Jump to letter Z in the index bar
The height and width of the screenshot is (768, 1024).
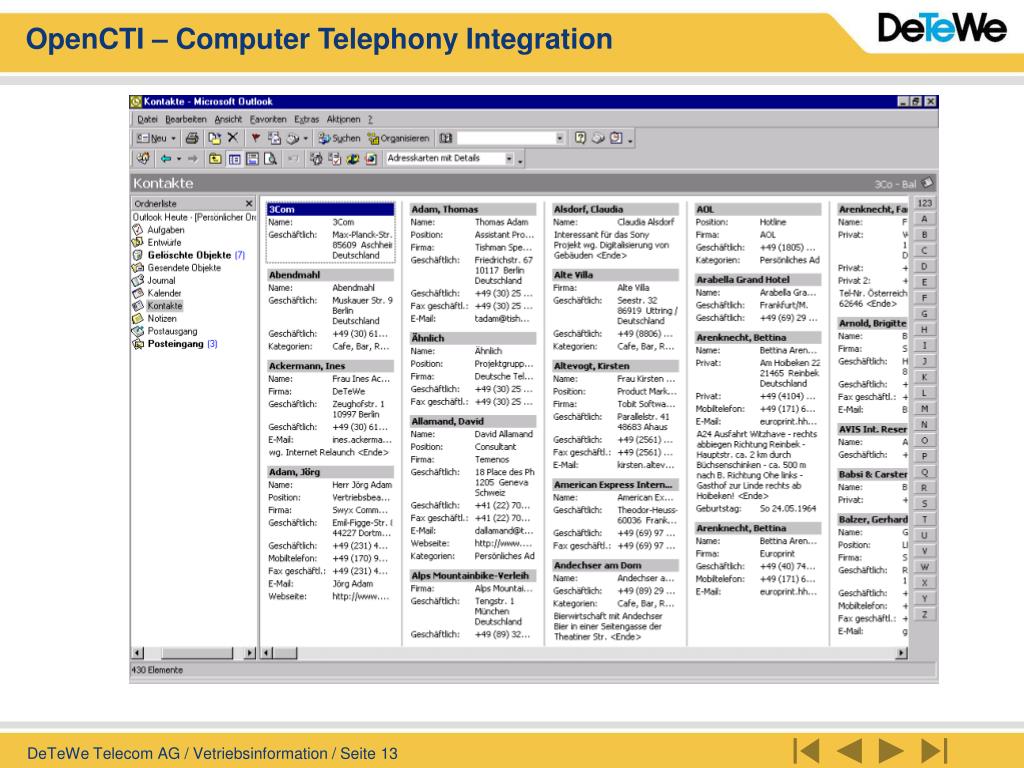click(924, 615)
